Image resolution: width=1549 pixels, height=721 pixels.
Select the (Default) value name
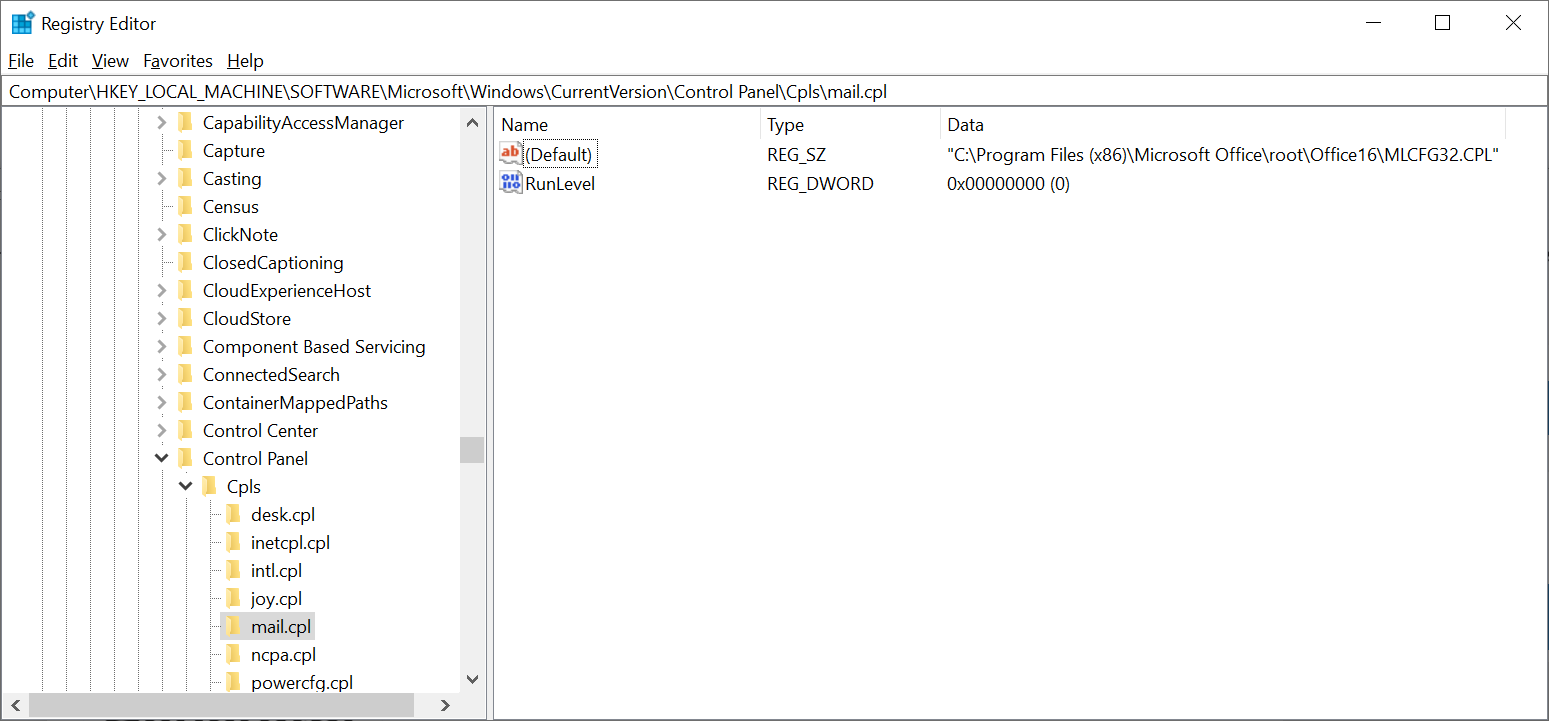tap(559, 155)
